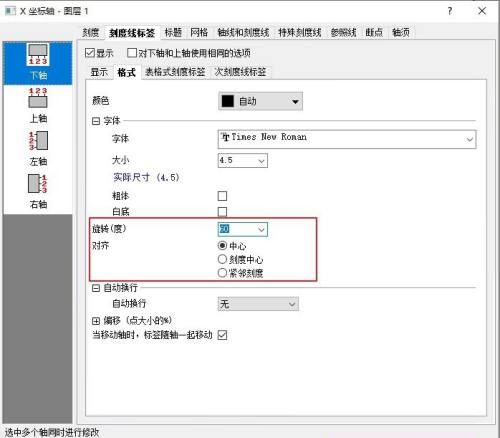Collapse the 自动换行 section
The image size is (500, 438).
coord(96,288)
